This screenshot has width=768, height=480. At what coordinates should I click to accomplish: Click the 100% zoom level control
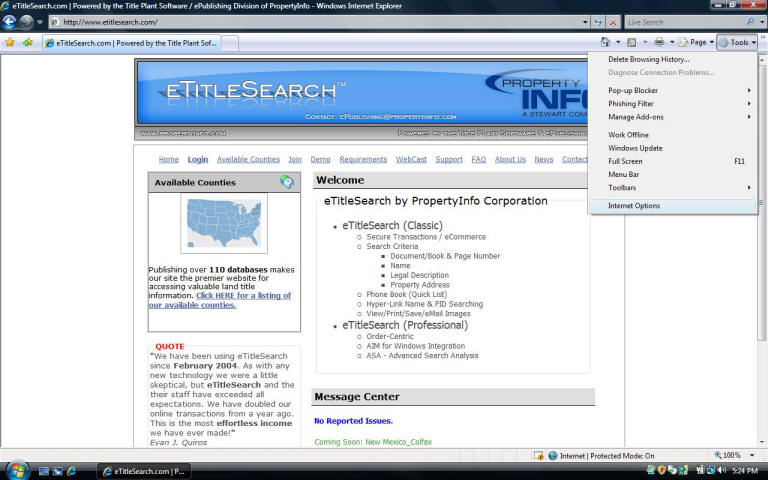(x=728, y=456)
